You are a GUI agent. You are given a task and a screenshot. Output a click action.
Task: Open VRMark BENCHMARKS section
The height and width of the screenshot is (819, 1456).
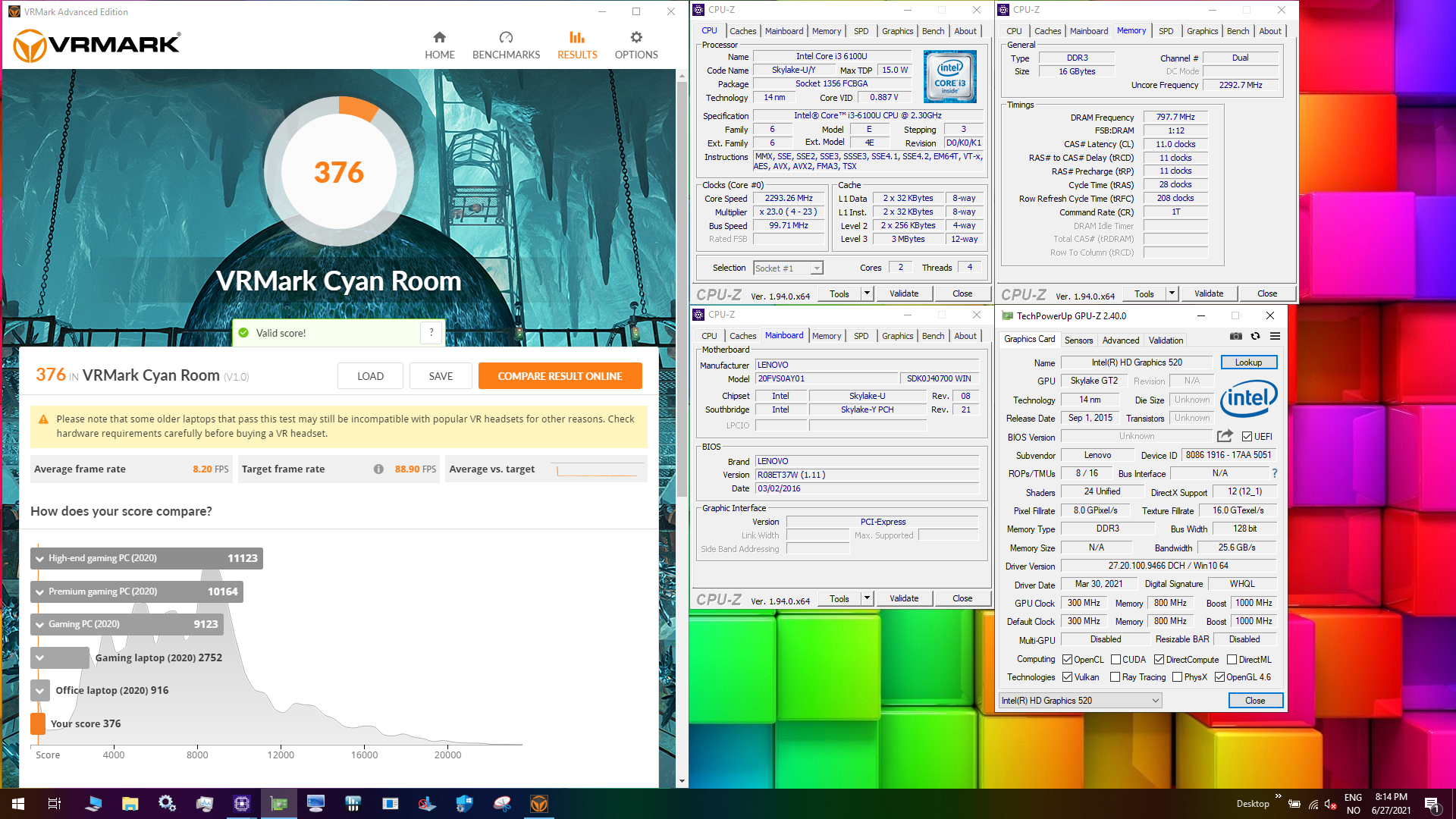(506, 45)
